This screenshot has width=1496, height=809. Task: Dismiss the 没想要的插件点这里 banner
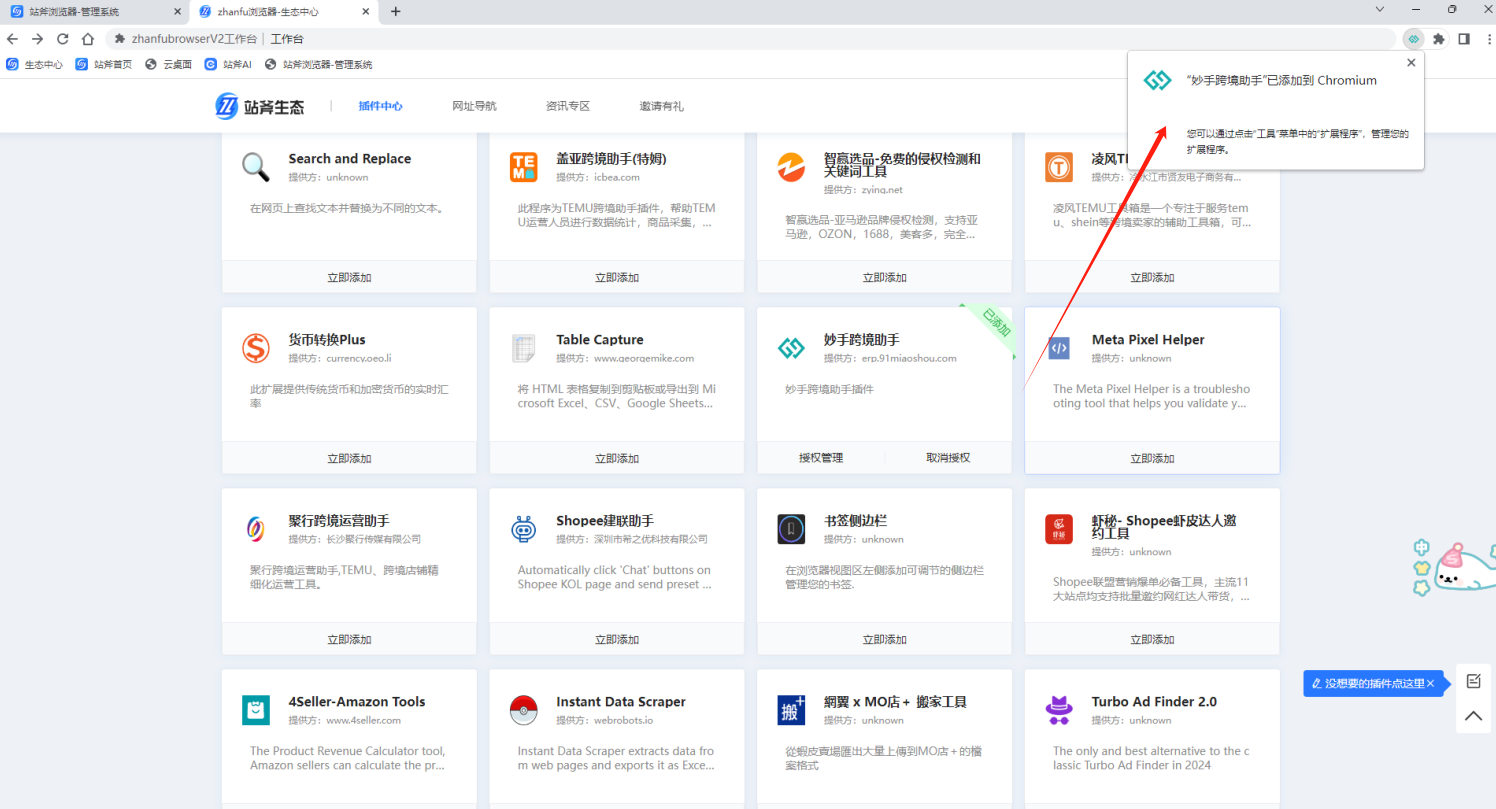[x=1430, y=684]
